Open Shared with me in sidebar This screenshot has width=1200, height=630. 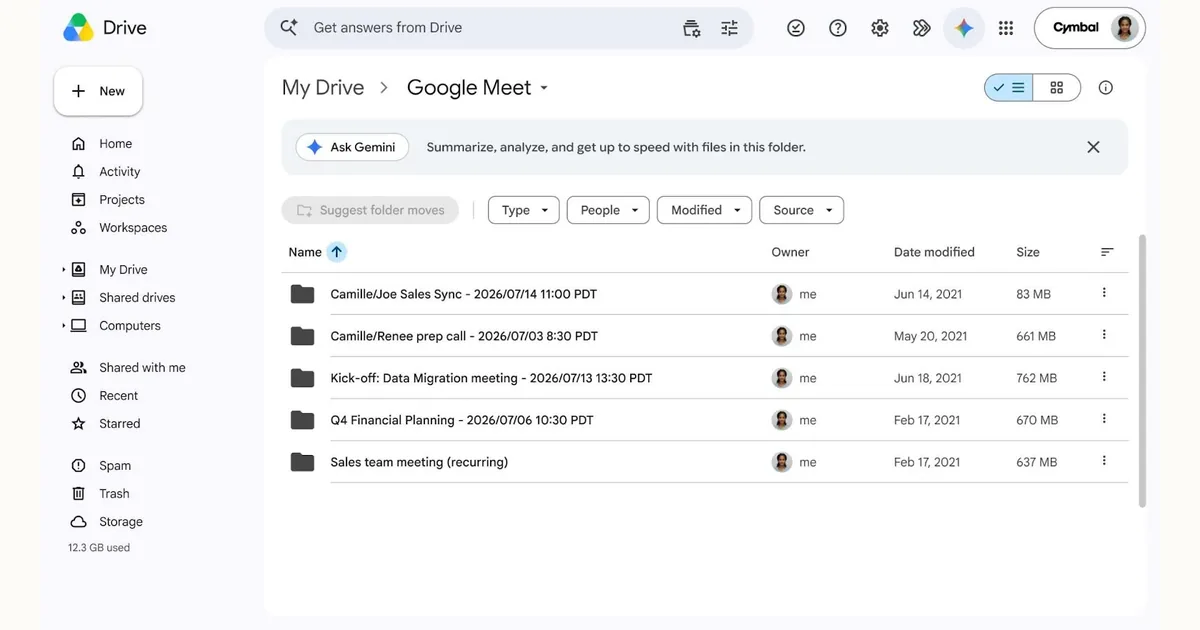point(141,368)
